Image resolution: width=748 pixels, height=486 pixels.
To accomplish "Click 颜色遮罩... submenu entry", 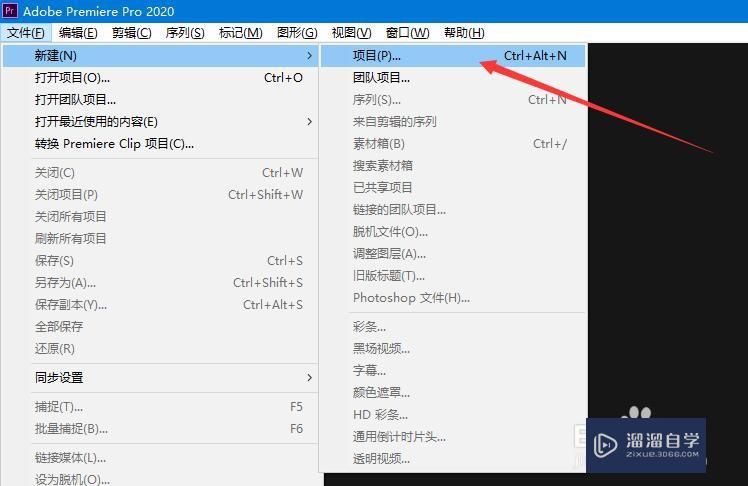I will click(x=453, y=392).
